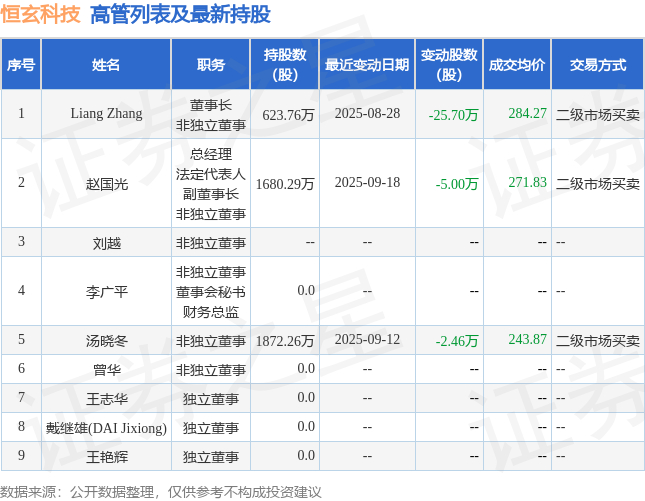Select the 姓名 column header
645x501 pixels.
(106, 65)
